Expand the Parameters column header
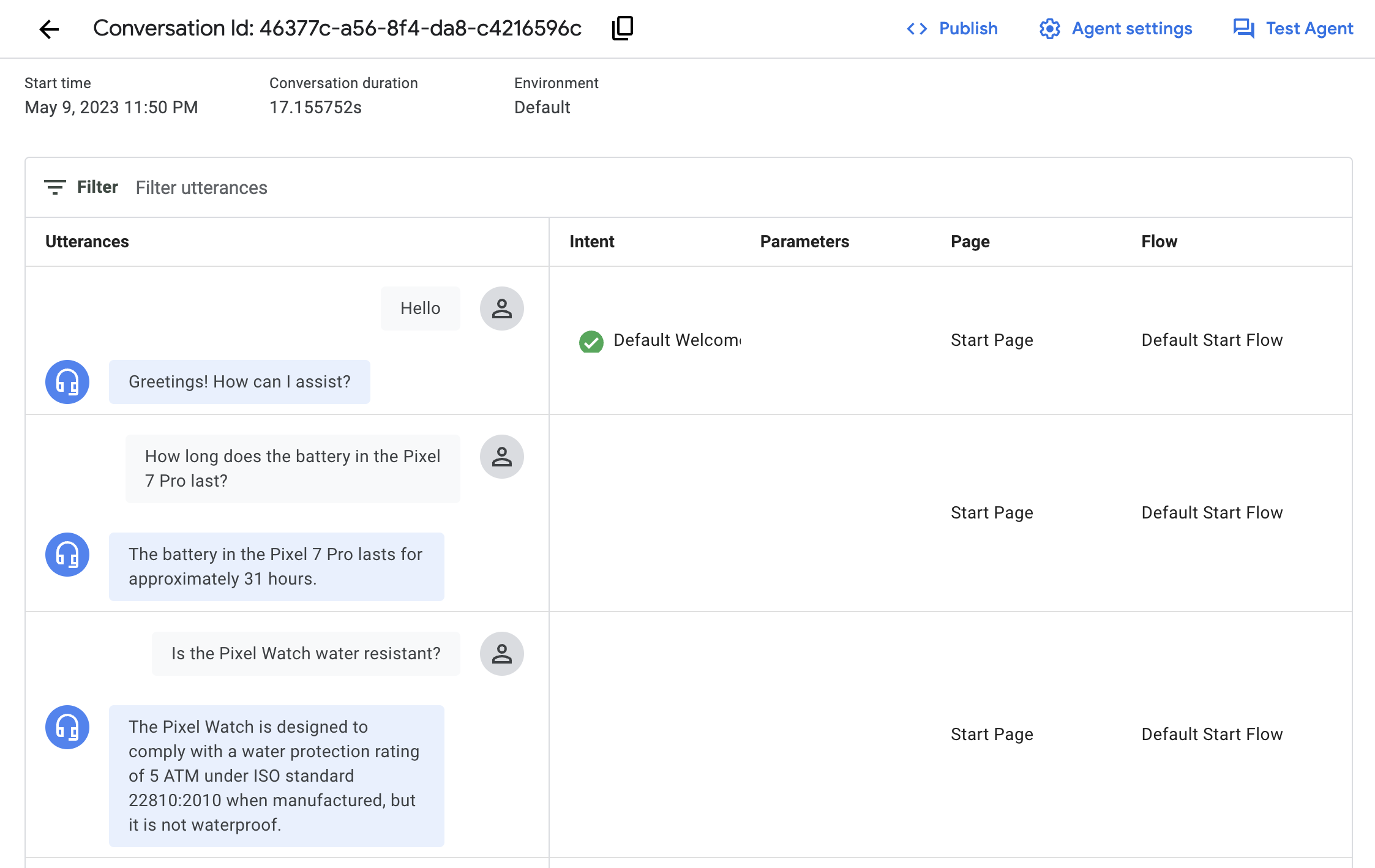 pyautogui.click(x=805, y=241)
